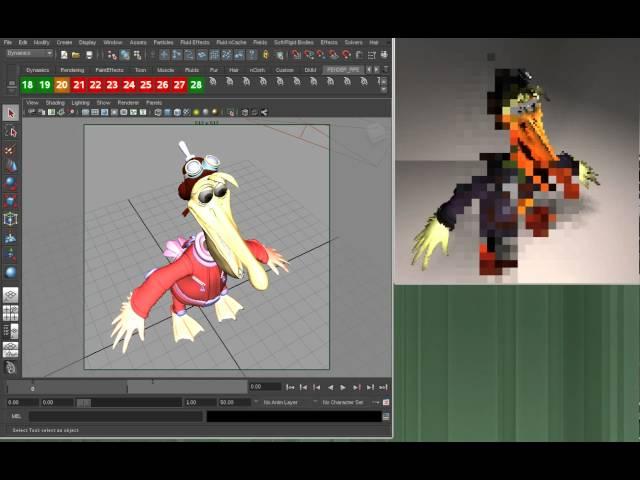This screenshot has width=640, height=480.
Task: Toggle the viewport grid display
Action: tap(85, 112)
